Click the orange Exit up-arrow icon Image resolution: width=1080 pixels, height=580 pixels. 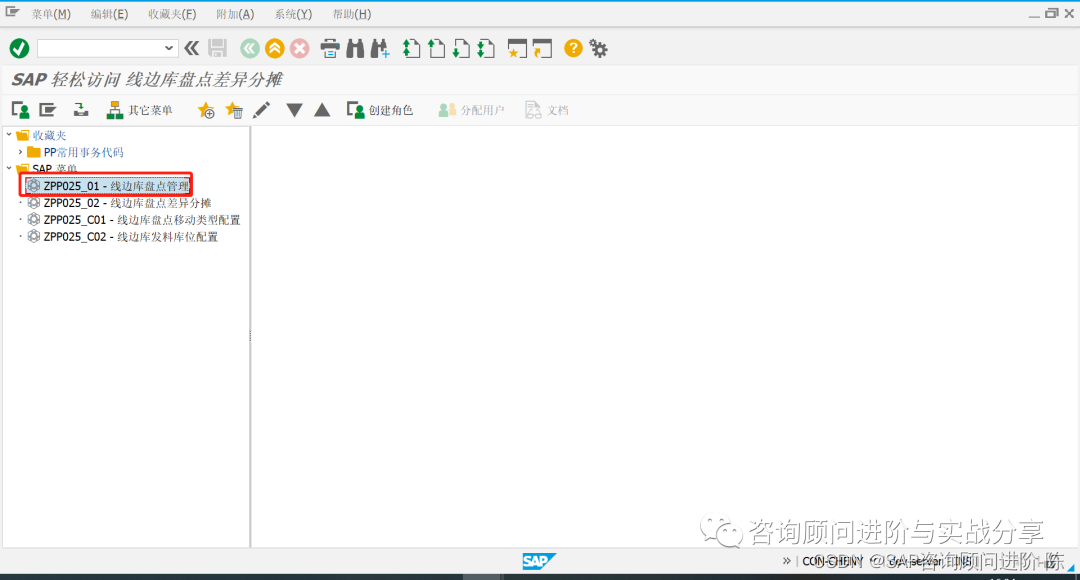pos(274,48)
